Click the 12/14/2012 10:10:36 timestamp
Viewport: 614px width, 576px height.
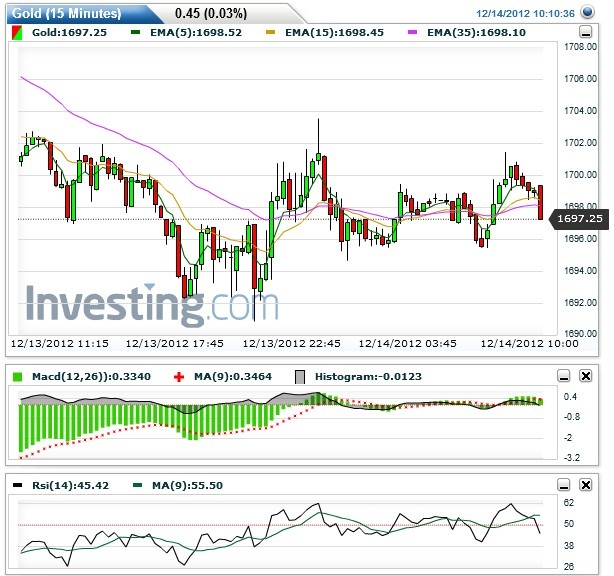coord(525,14)
